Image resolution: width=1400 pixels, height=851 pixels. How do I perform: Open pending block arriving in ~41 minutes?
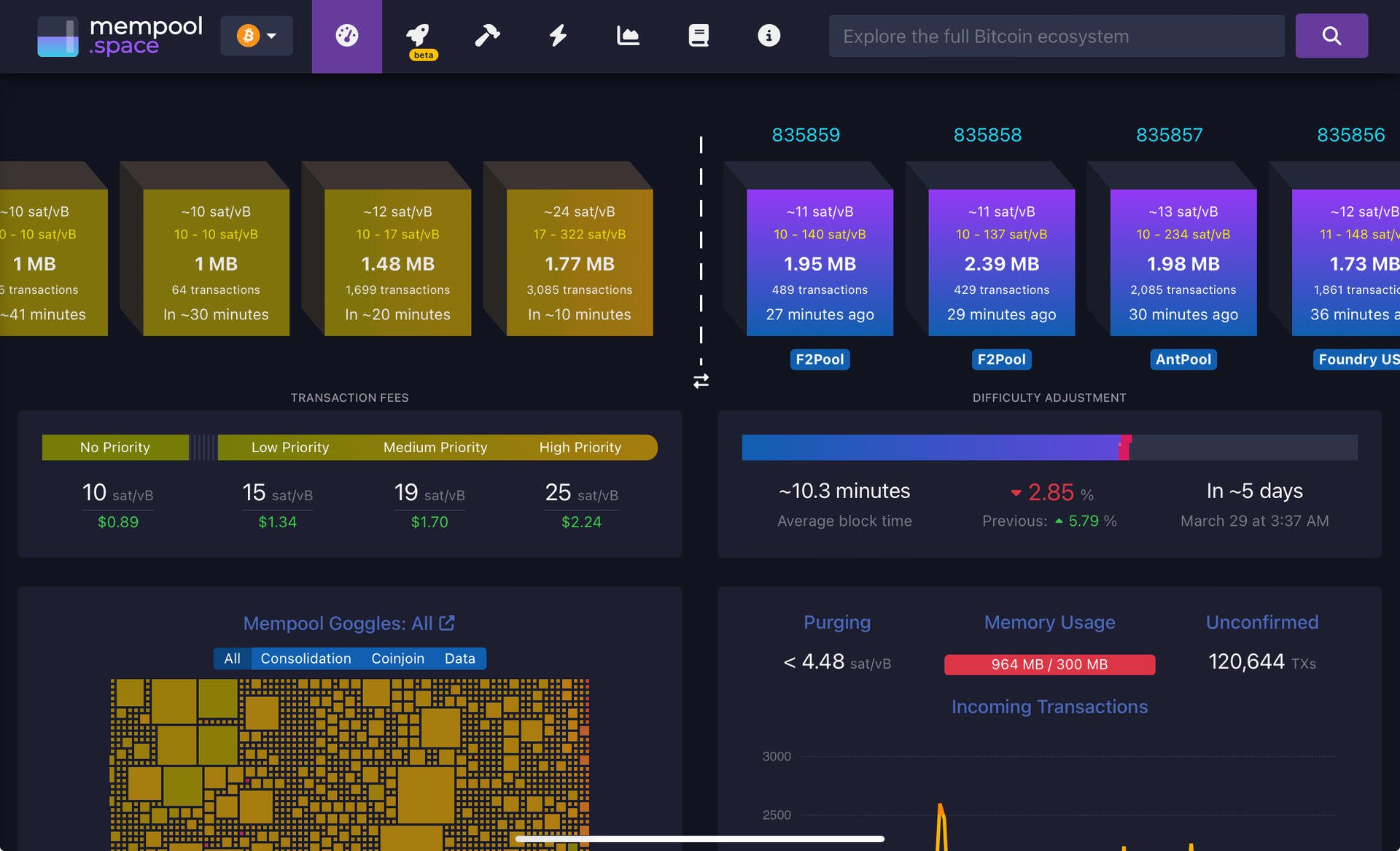(x=54, y=263)
